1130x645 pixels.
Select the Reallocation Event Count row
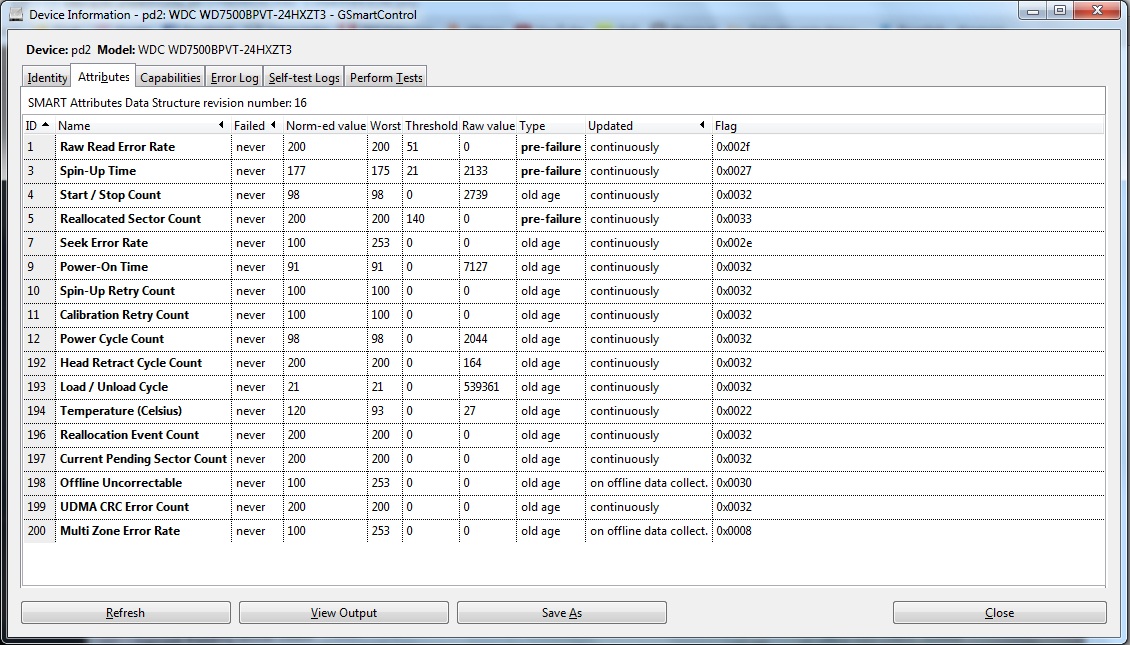pos(564,435)
